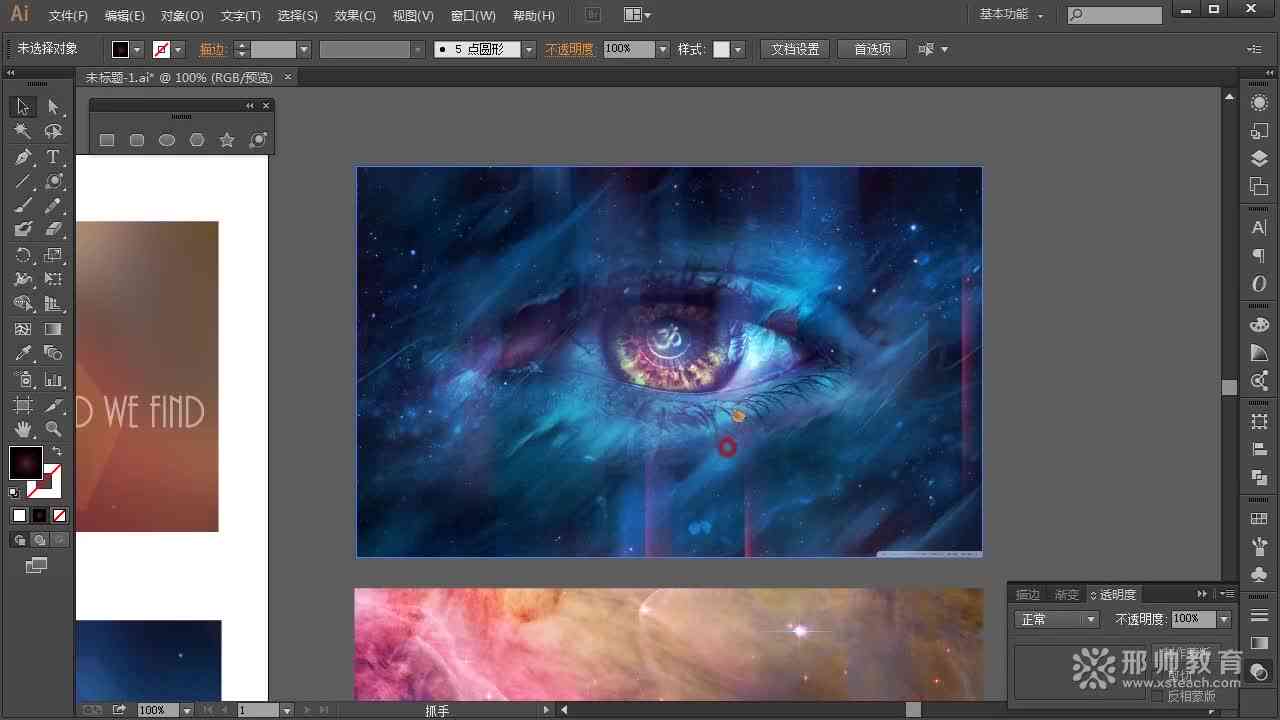The height and width of the screenshot is (720, 1280).
Task: Select the Gradient tool
Action: coord(53,329)
